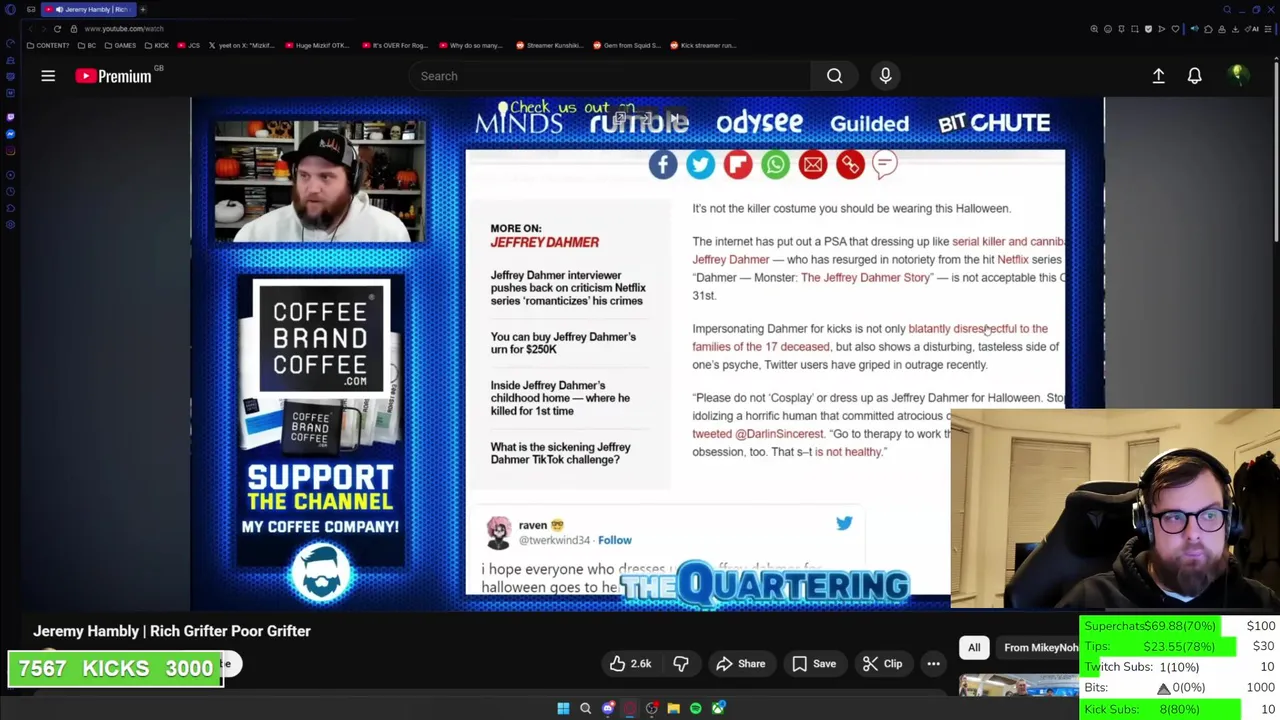Open Windows taskbar search
1280x720 pixels.
(585, 708)
